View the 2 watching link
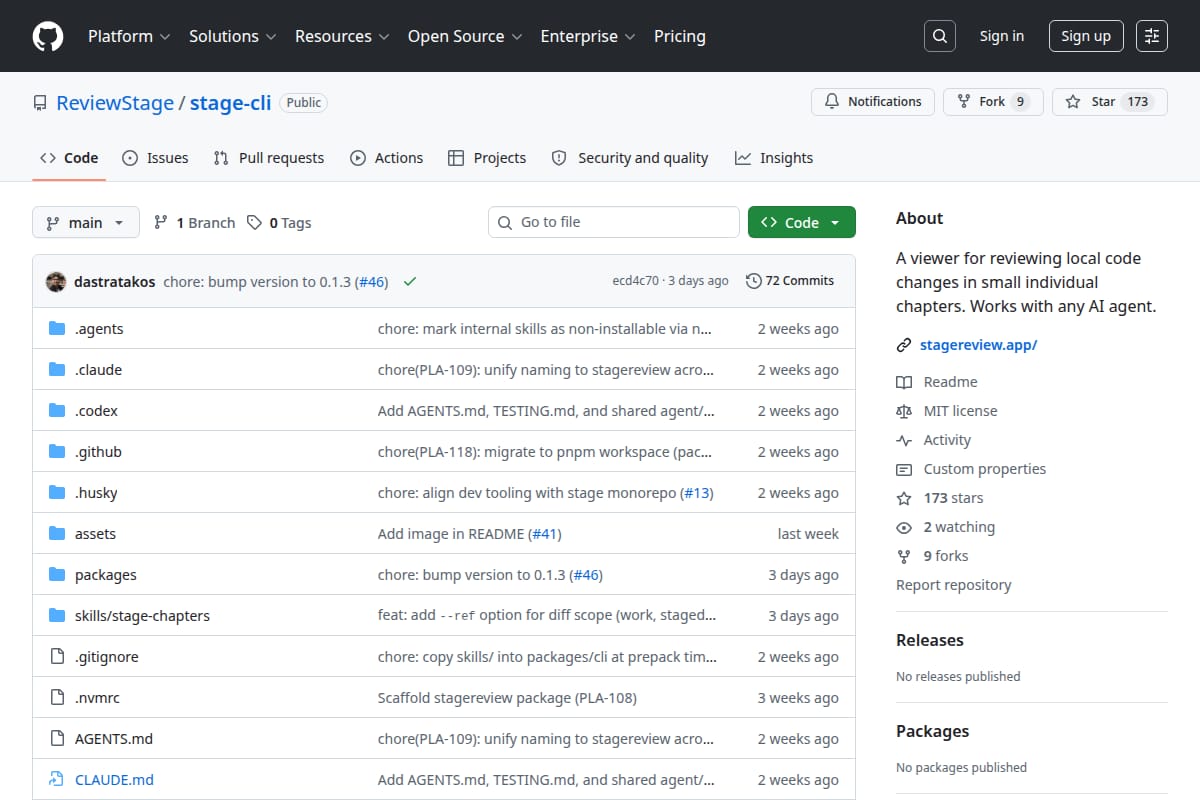1200x800 pixels. [959, 527]
